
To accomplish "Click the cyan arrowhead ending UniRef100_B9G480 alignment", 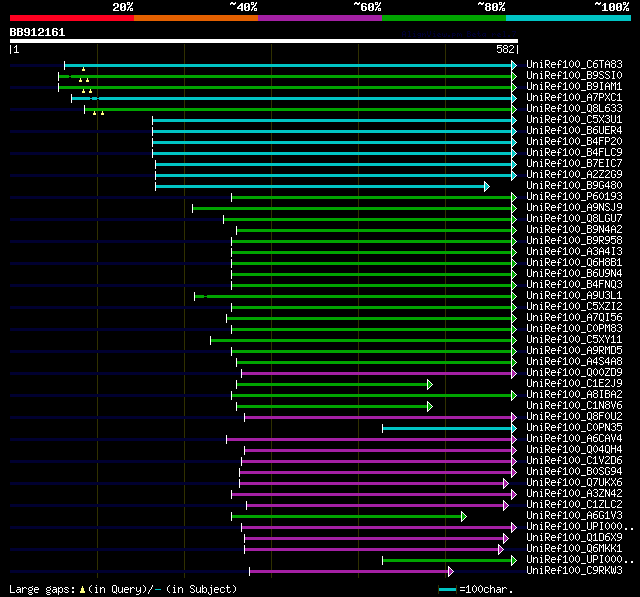I will [487, 186].
